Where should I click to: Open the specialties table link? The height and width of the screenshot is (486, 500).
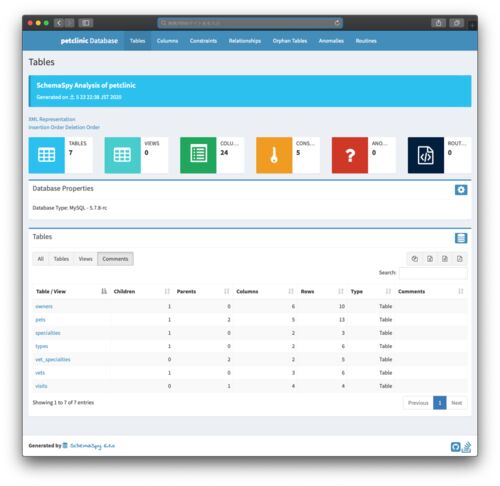48,333
